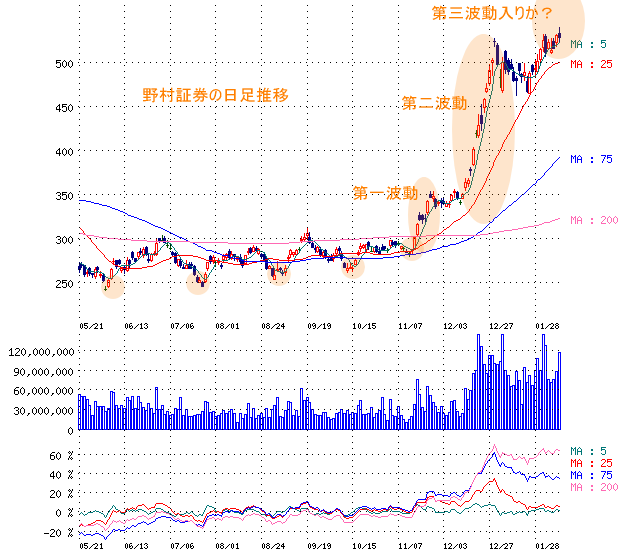Viewport: 625px width, 554px height.
Task: Select 01/28 date below the deviation chart
Action: [x=547, y=546]
